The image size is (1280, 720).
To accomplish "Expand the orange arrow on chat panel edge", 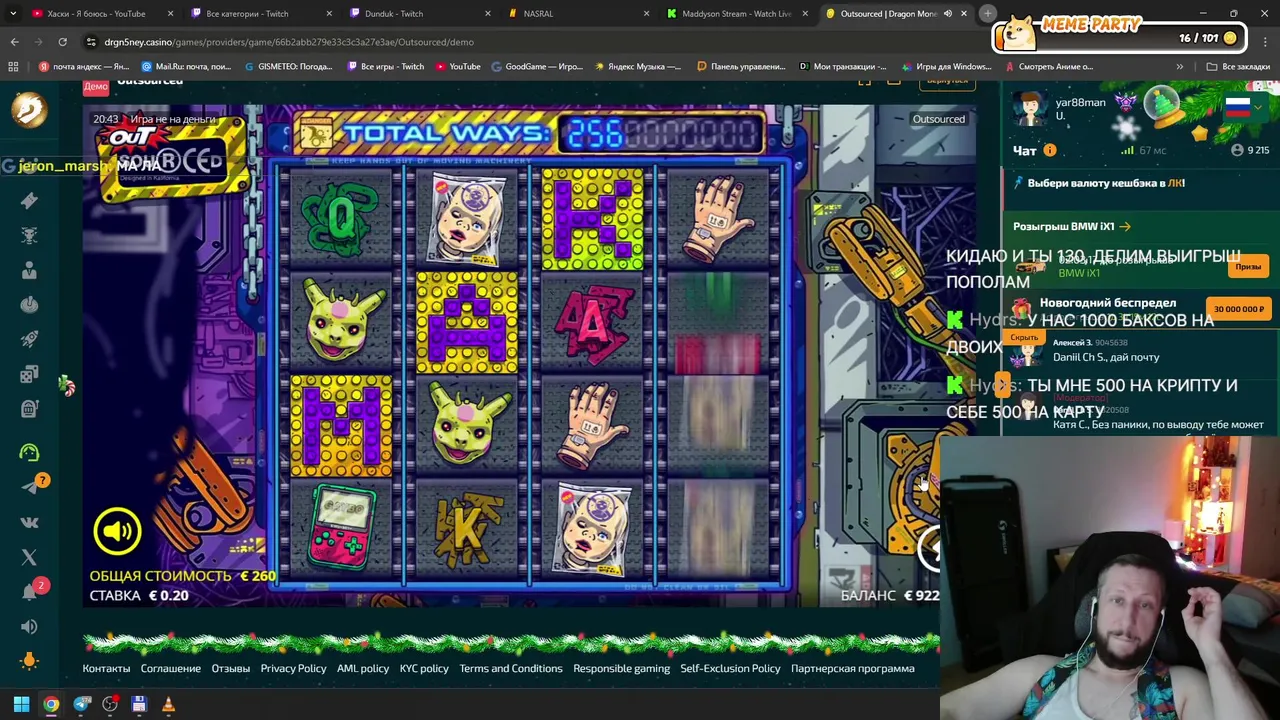I will coord(1002,385).
